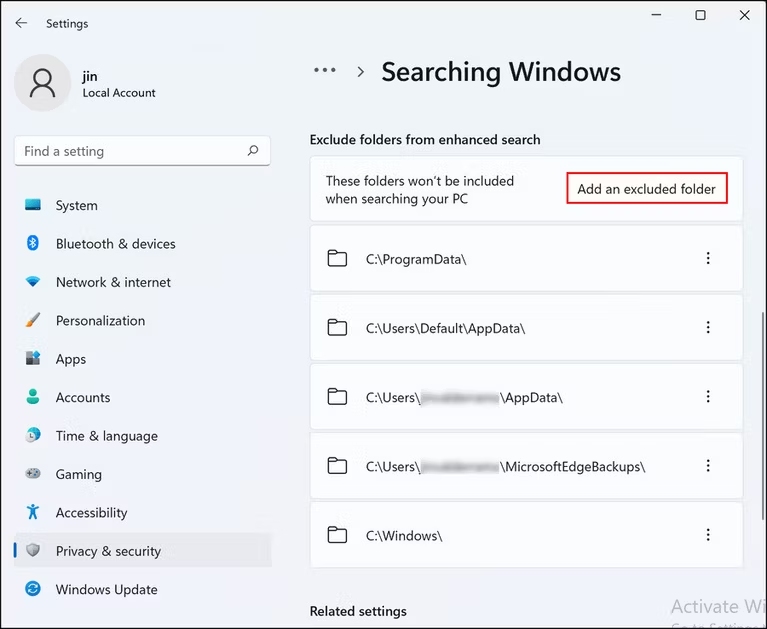Open Accounts settings
Screen dimensions: 767x629
[x=142, y=398]
